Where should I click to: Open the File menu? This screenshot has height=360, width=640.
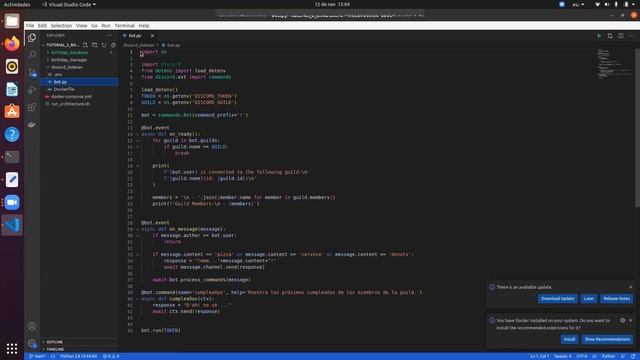(30, 26)
